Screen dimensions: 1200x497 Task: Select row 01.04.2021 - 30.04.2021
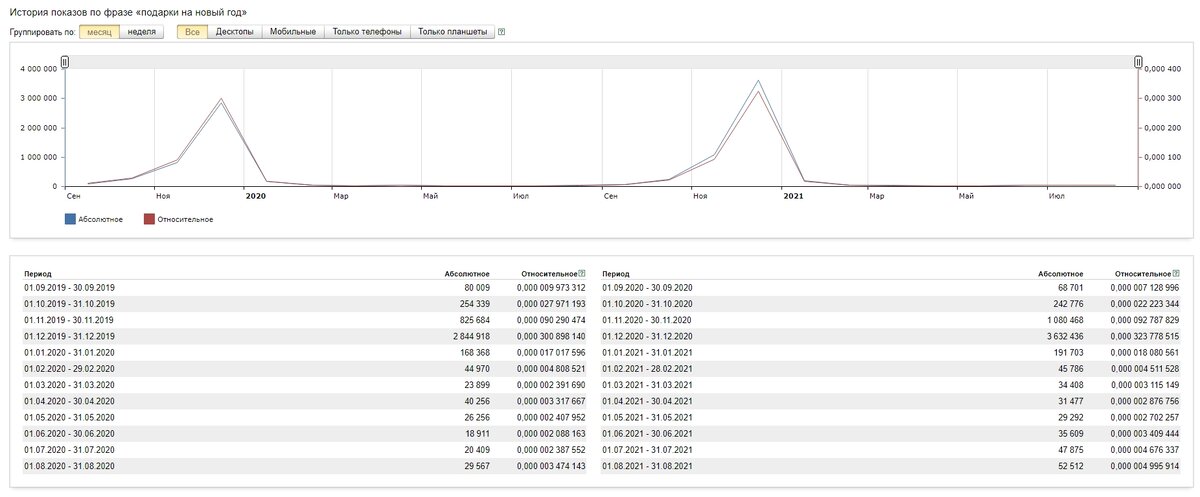coord(891,401)
